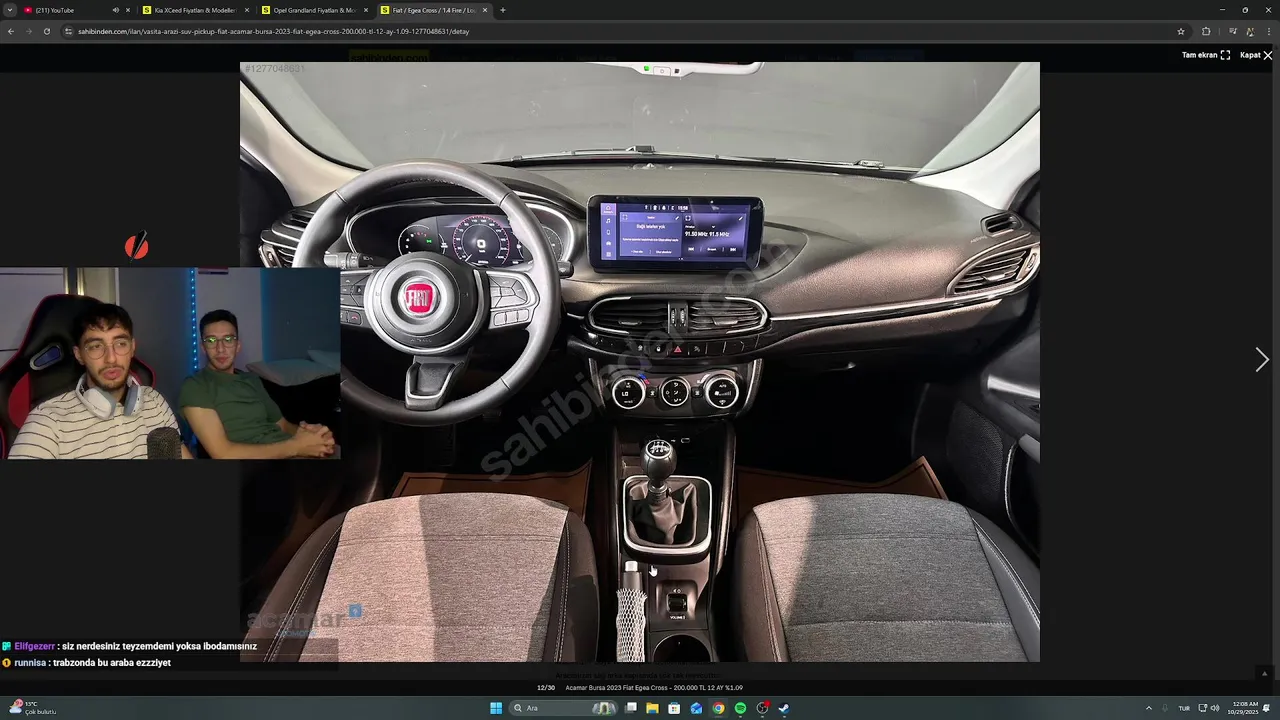Close the Fiat Egea Cross tab
Screen dimensions: 1280x720
point(485,10)
